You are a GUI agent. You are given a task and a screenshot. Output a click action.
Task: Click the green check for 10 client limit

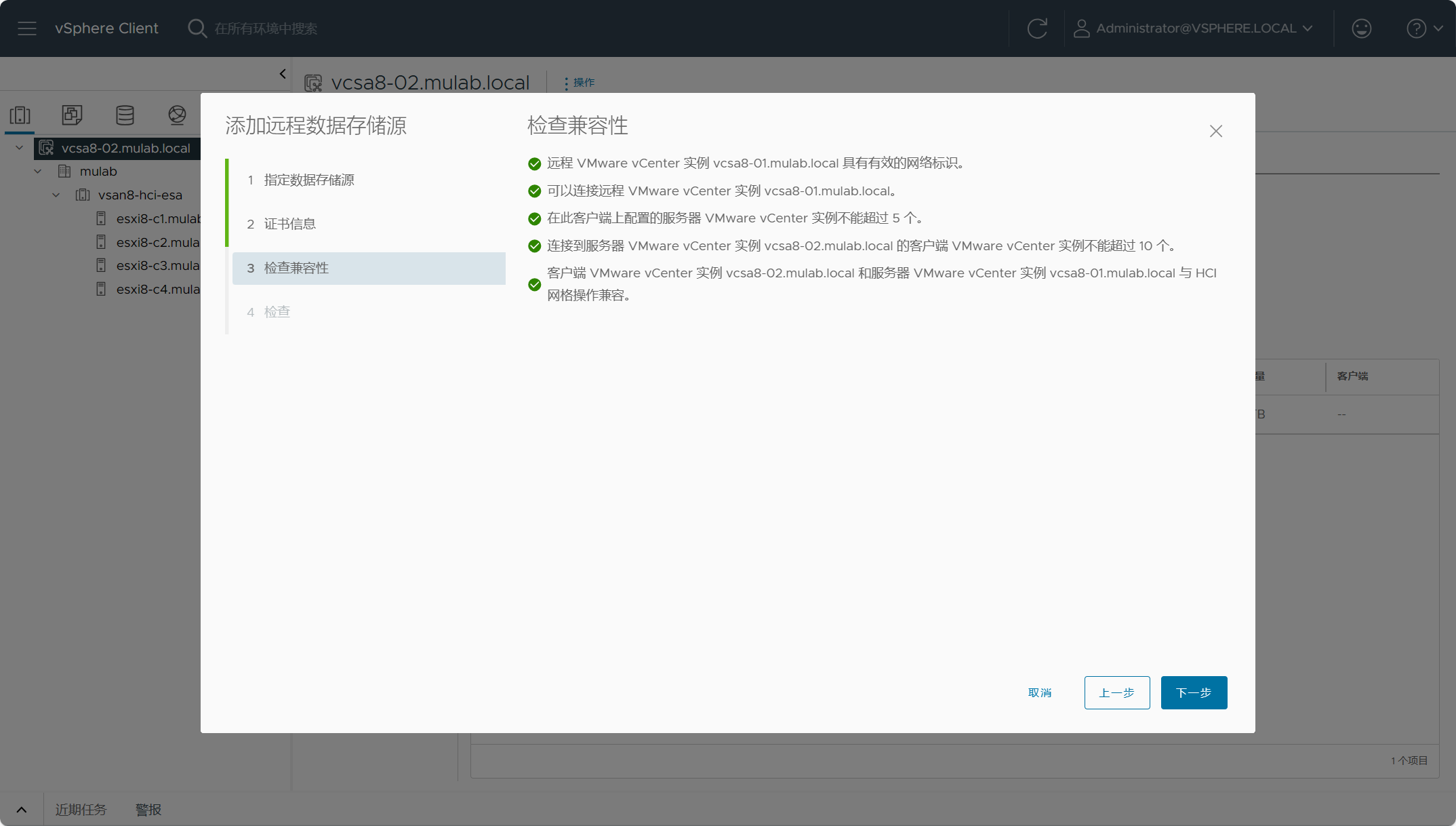pos(534,246)
